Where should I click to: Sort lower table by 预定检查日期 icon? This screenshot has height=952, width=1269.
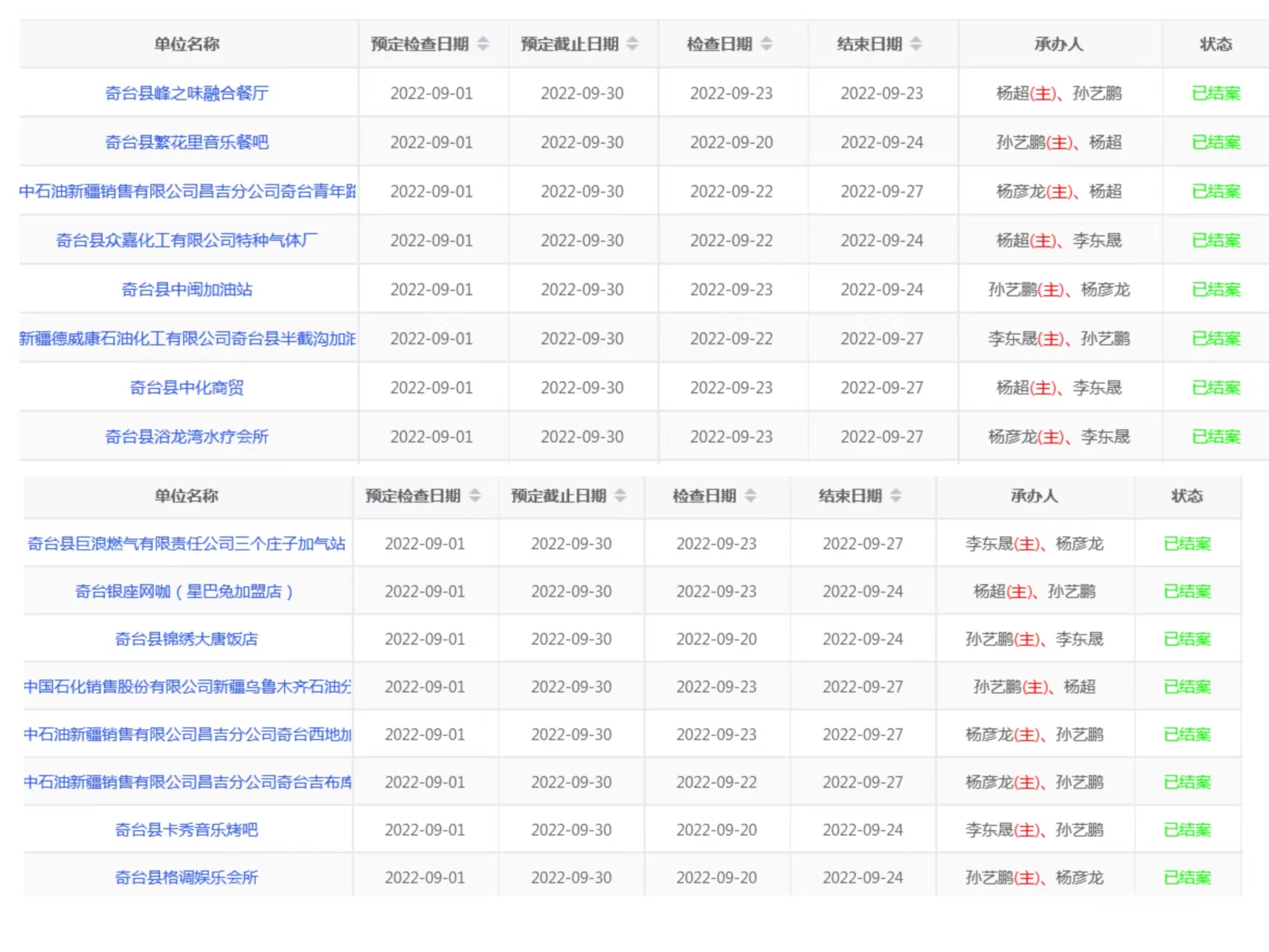point(475,495)
